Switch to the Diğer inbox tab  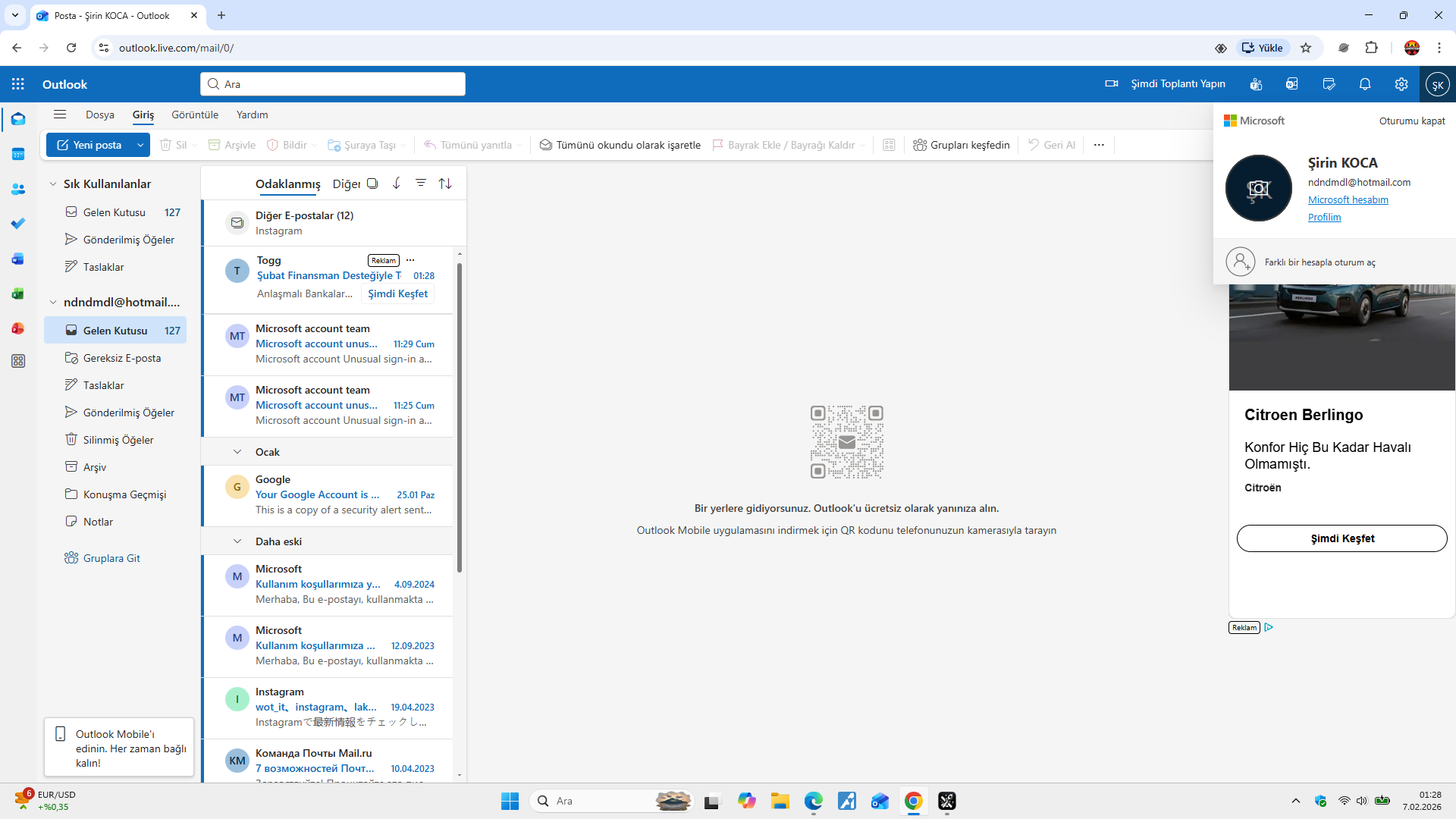click(346, 184)
